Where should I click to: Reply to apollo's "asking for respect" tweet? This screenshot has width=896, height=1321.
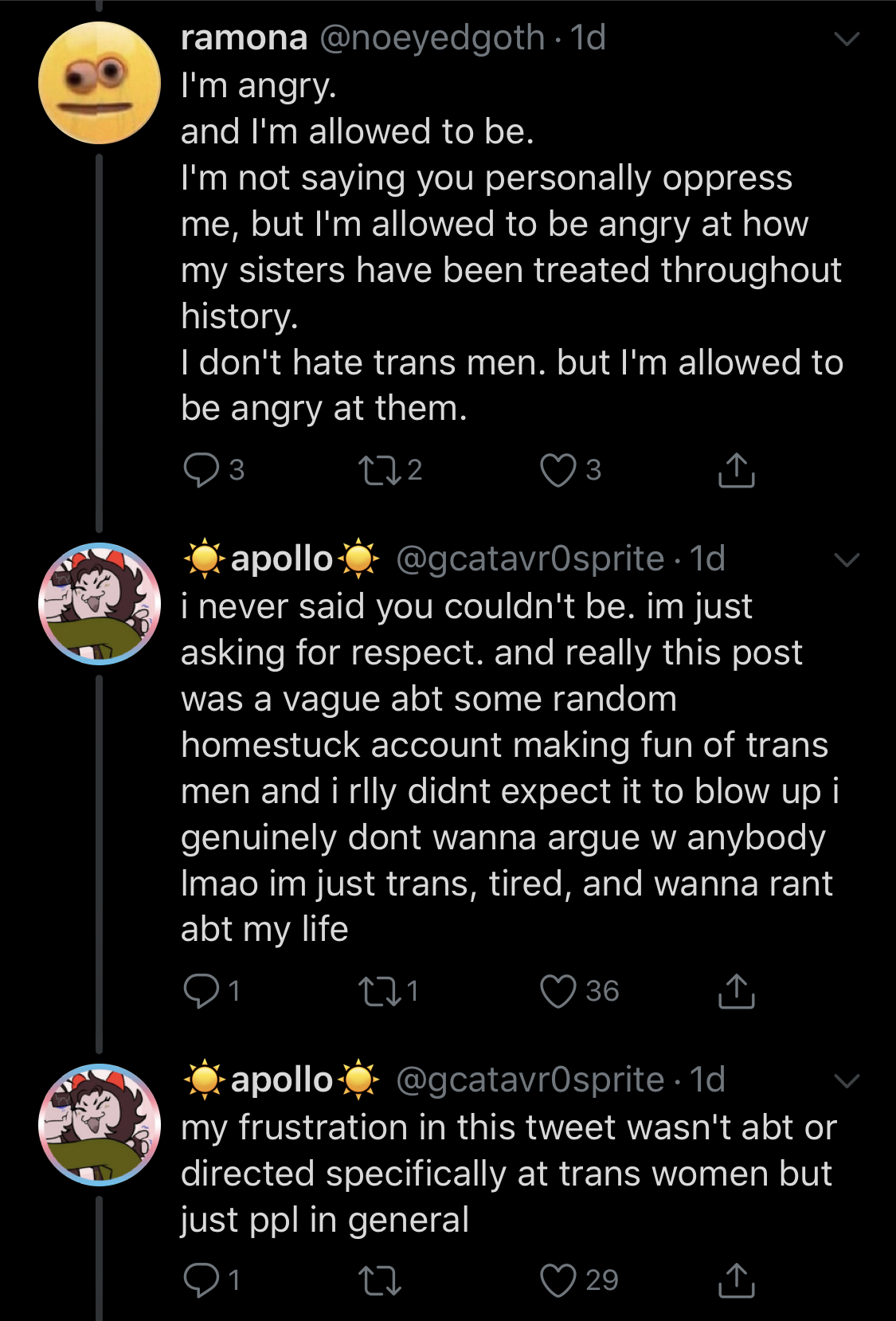click(x=201, y=991)
